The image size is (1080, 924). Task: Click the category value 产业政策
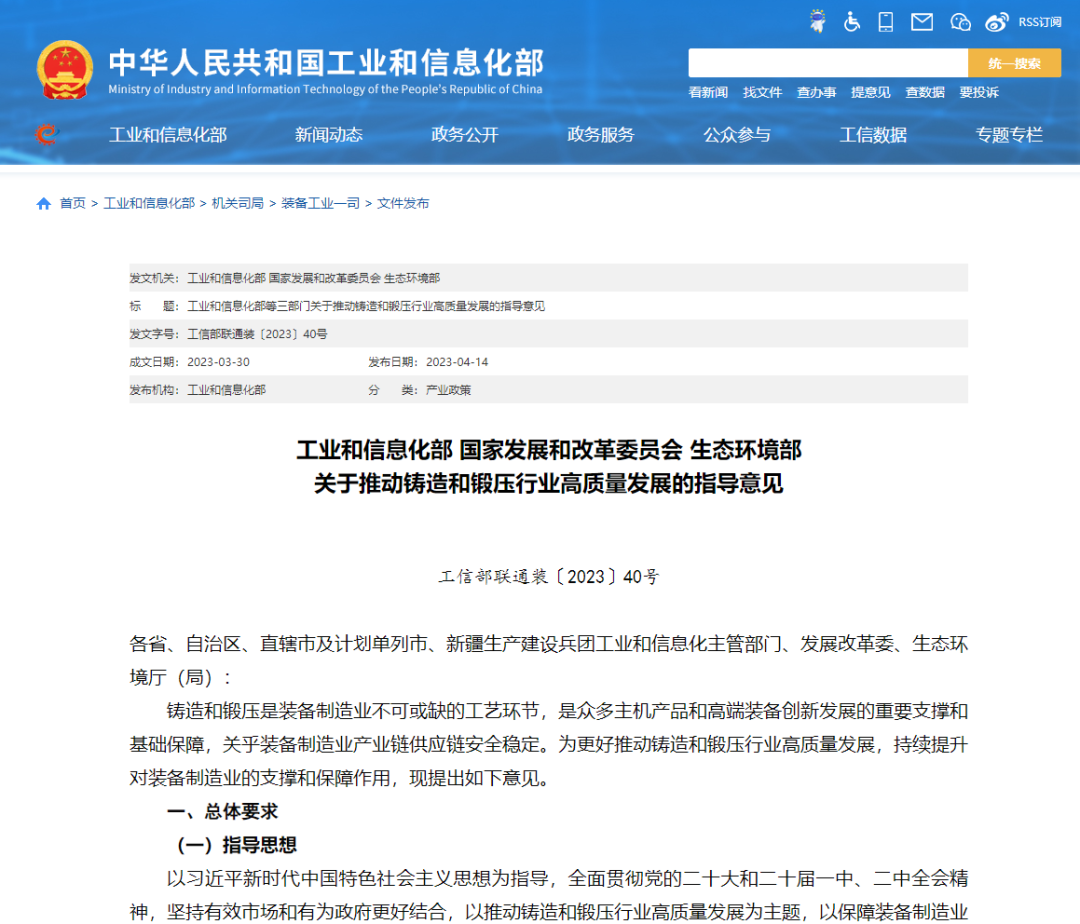click(x=448, y=390)
